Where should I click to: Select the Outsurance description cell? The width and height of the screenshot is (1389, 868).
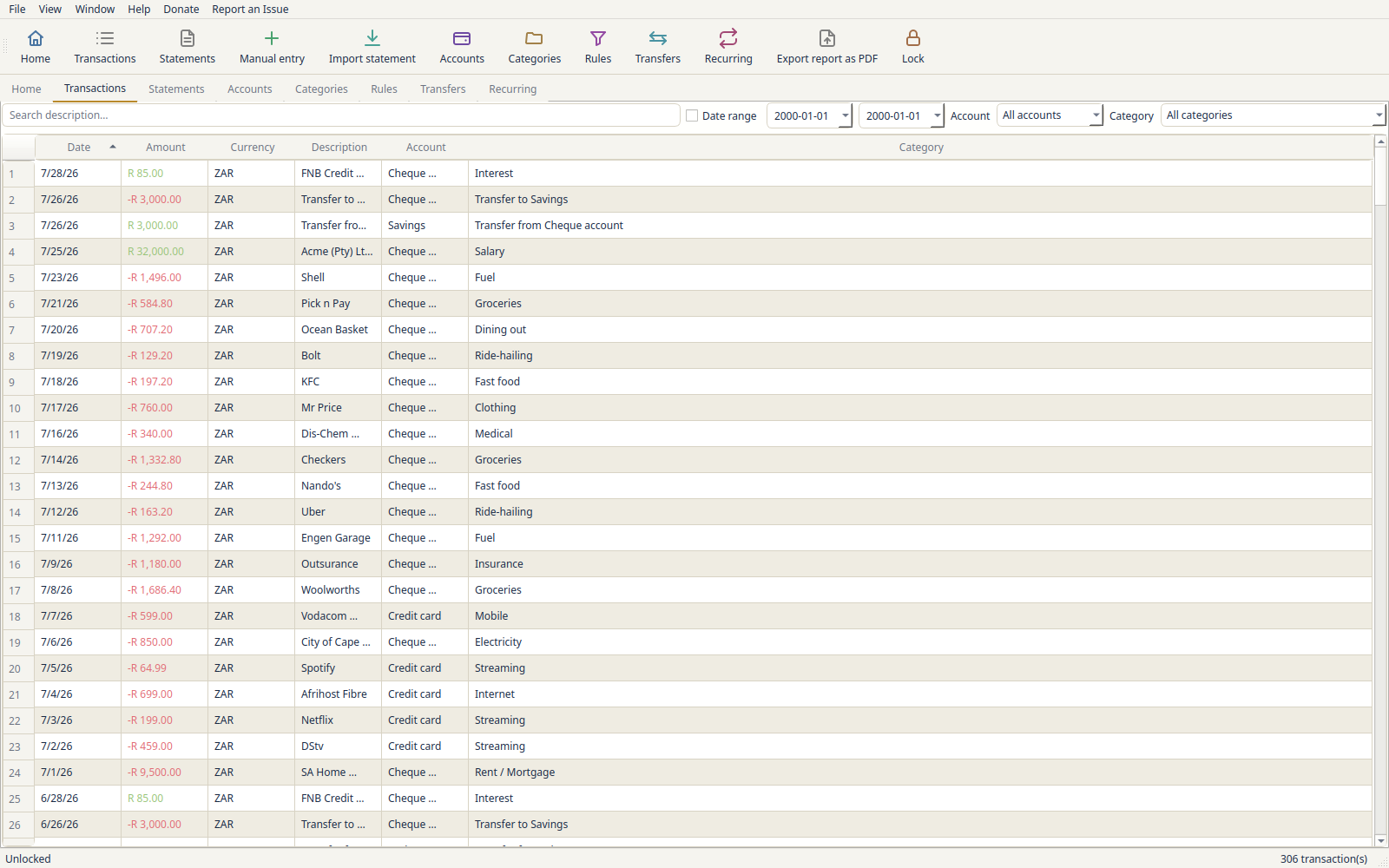point(339,564)
